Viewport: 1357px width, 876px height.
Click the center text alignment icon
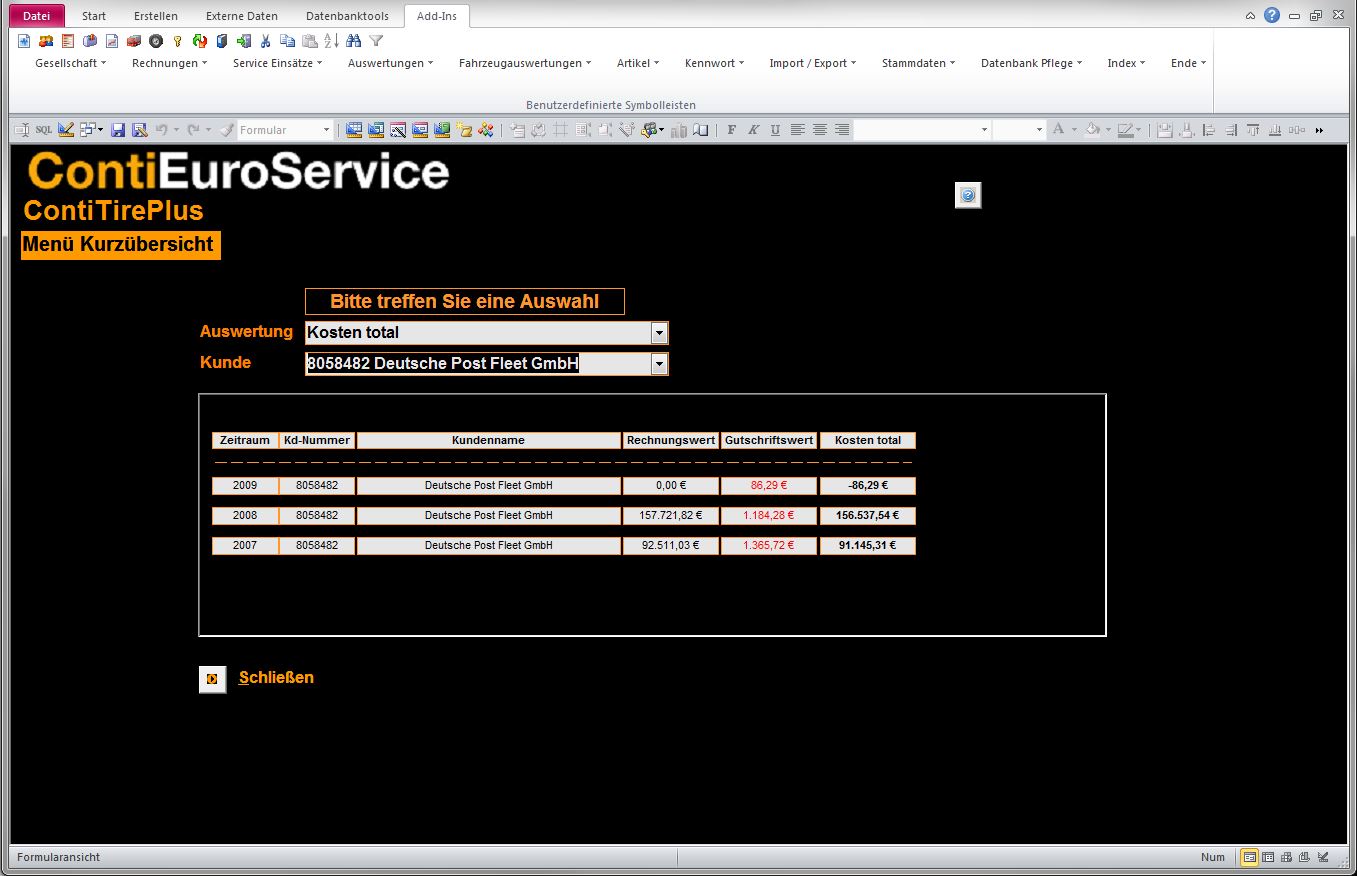[820, 130]
